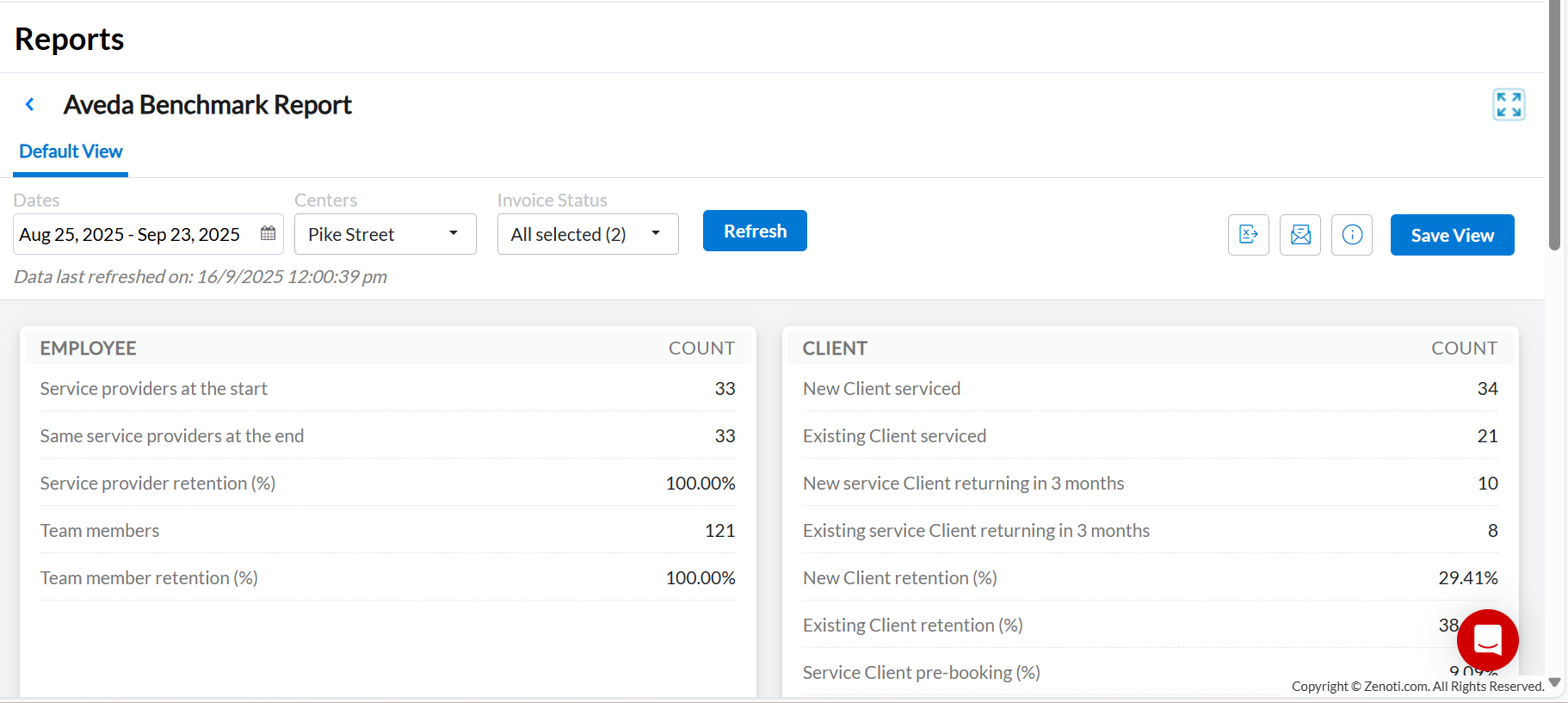Click the Team members row
The width and height of the screenshot is (1568, 703).
click(x=387, y=531)
